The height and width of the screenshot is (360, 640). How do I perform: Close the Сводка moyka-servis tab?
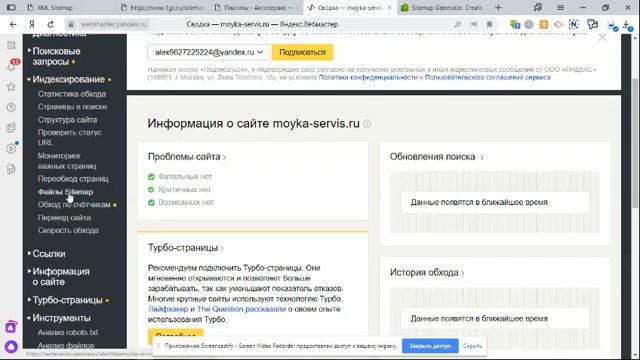[x=389, y=7]
